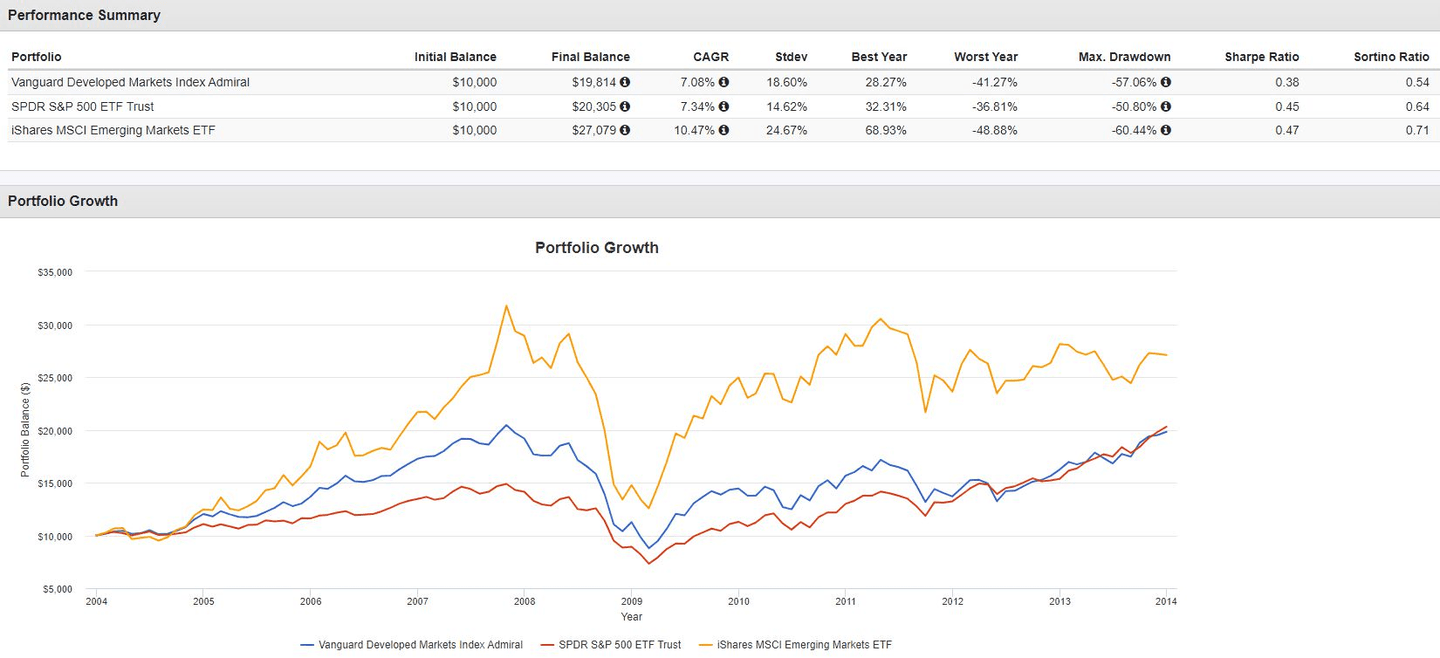
Task: Toggle Vanguard Developed Markets legend label
Action: pos(420,645)
